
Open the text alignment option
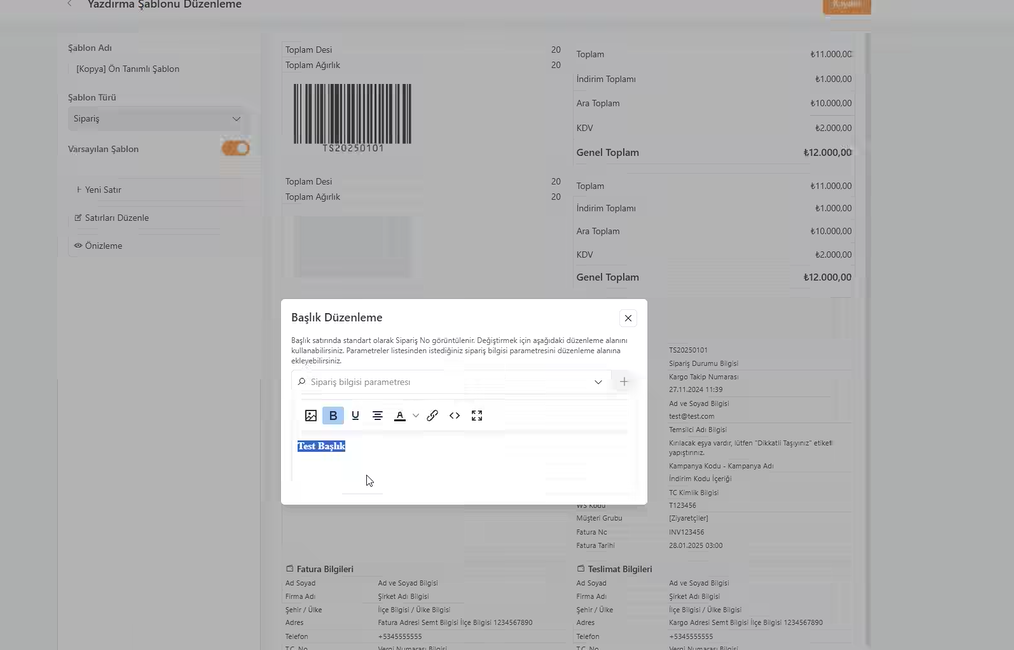[x=377, y=415]
